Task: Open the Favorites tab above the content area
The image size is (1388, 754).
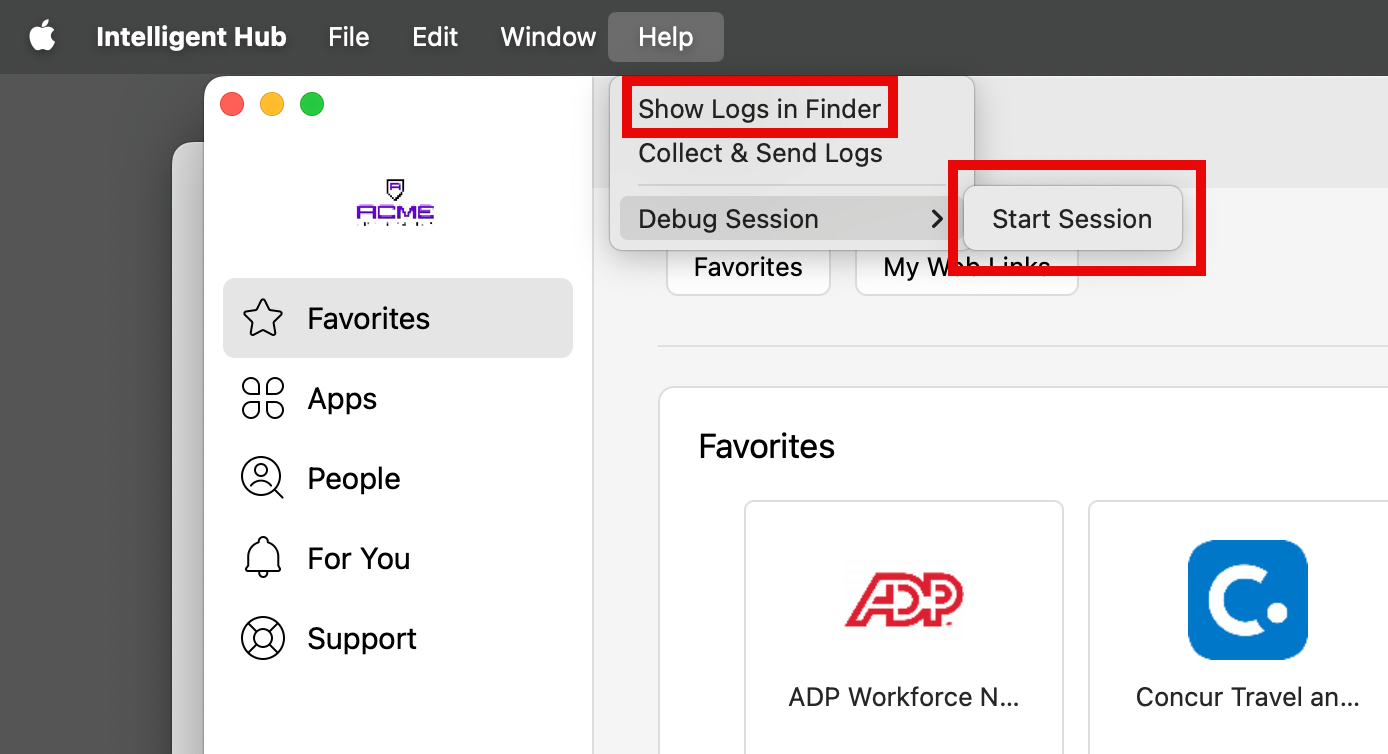Action: tap(748, 266)
